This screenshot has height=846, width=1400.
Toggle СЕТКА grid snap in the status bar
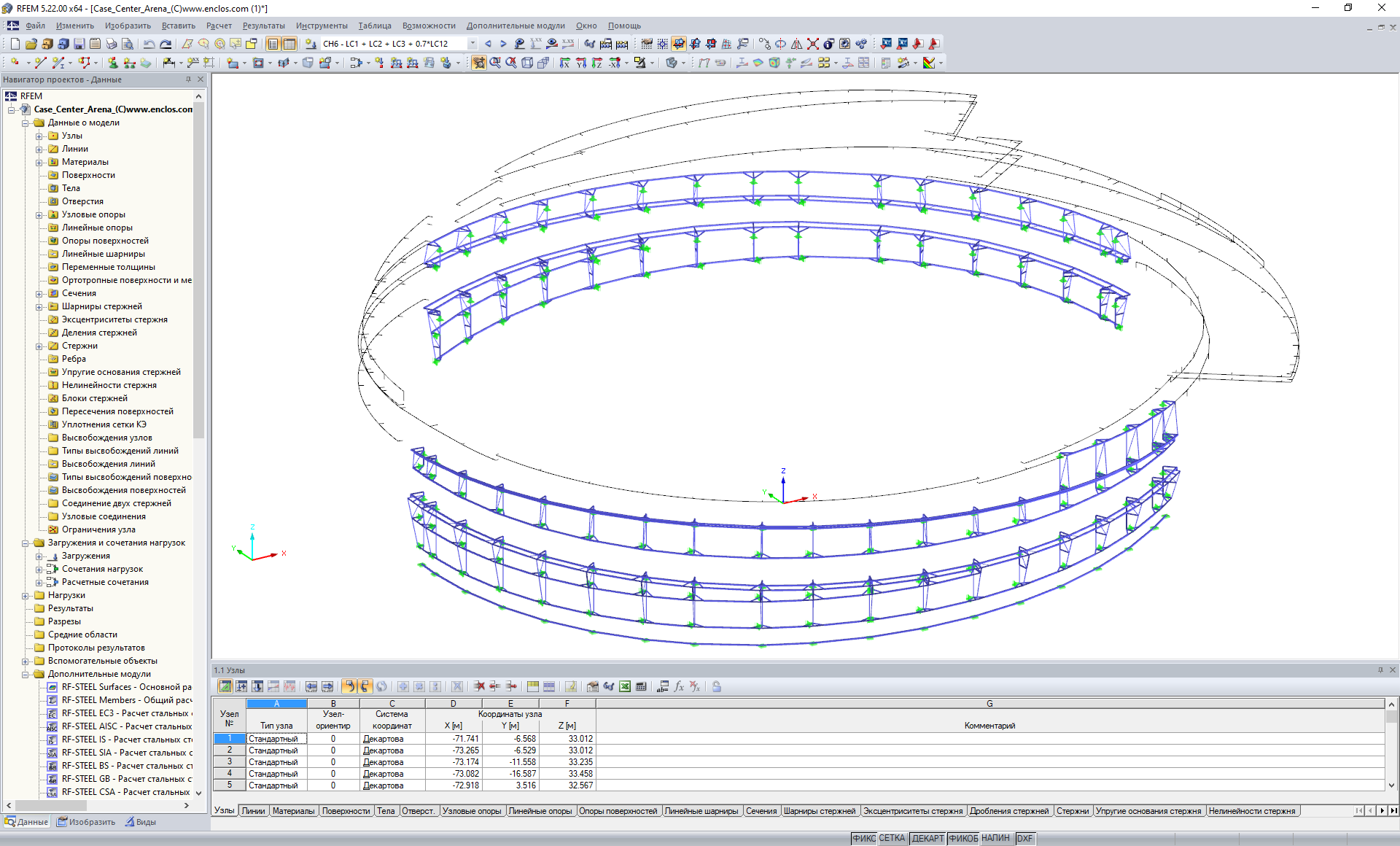tap(891, 838)
